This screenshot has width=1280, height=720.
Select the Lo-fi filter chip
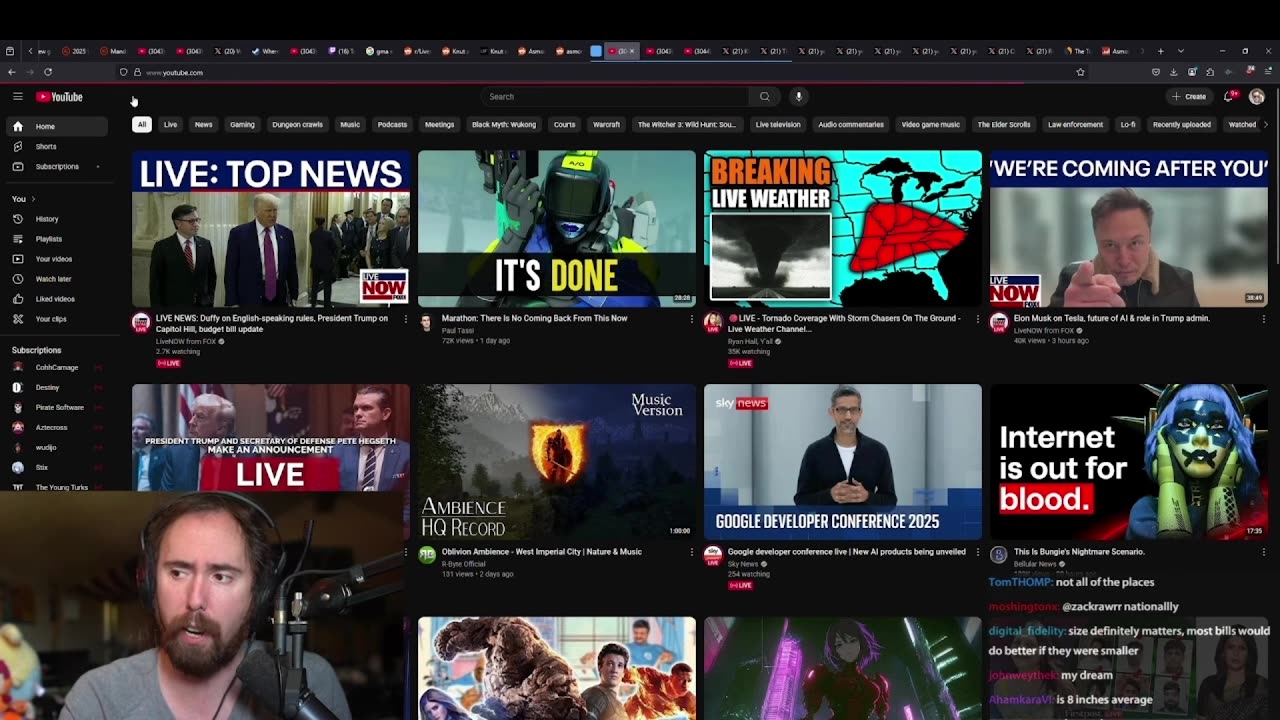(x=1128, y=125)
